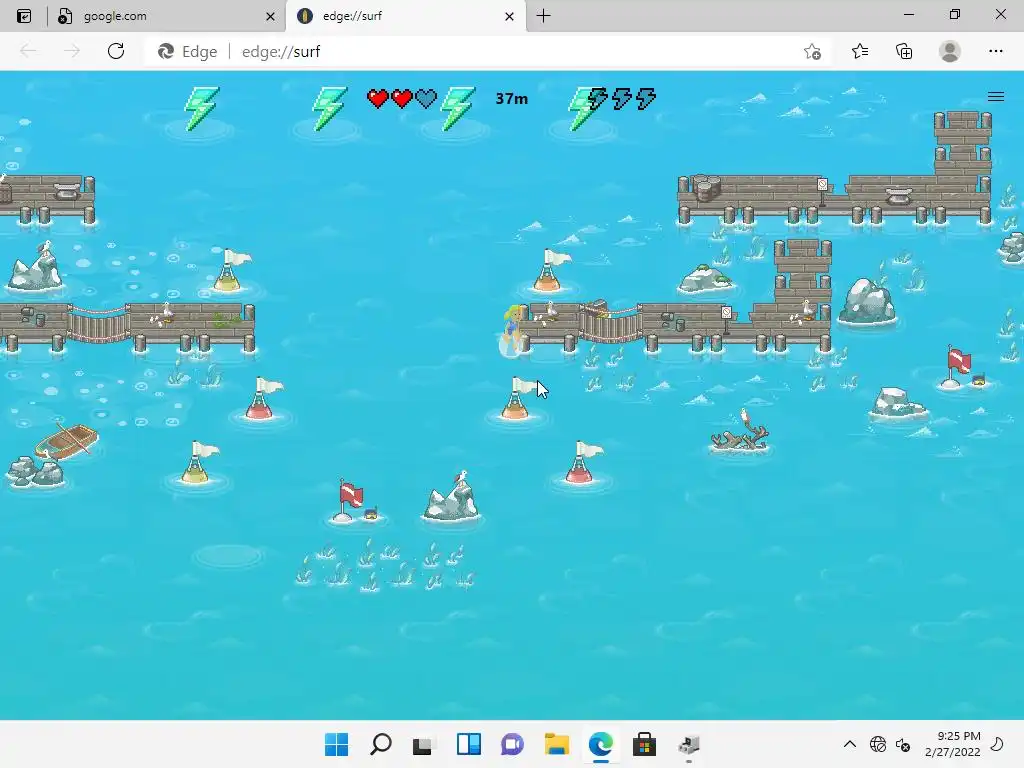Go back to the previous page
The image size is (1024, 768).
[x=28, y=51]
